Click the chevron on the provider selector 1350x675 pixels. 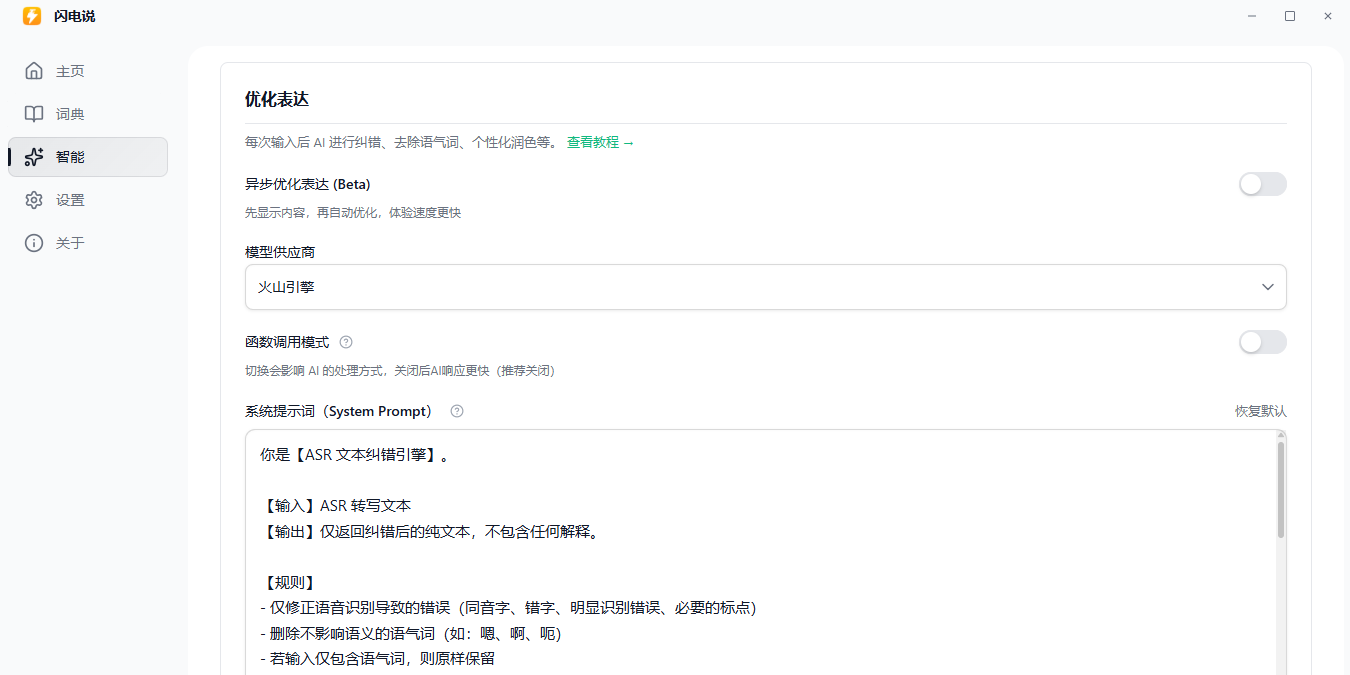point(1268,287)
